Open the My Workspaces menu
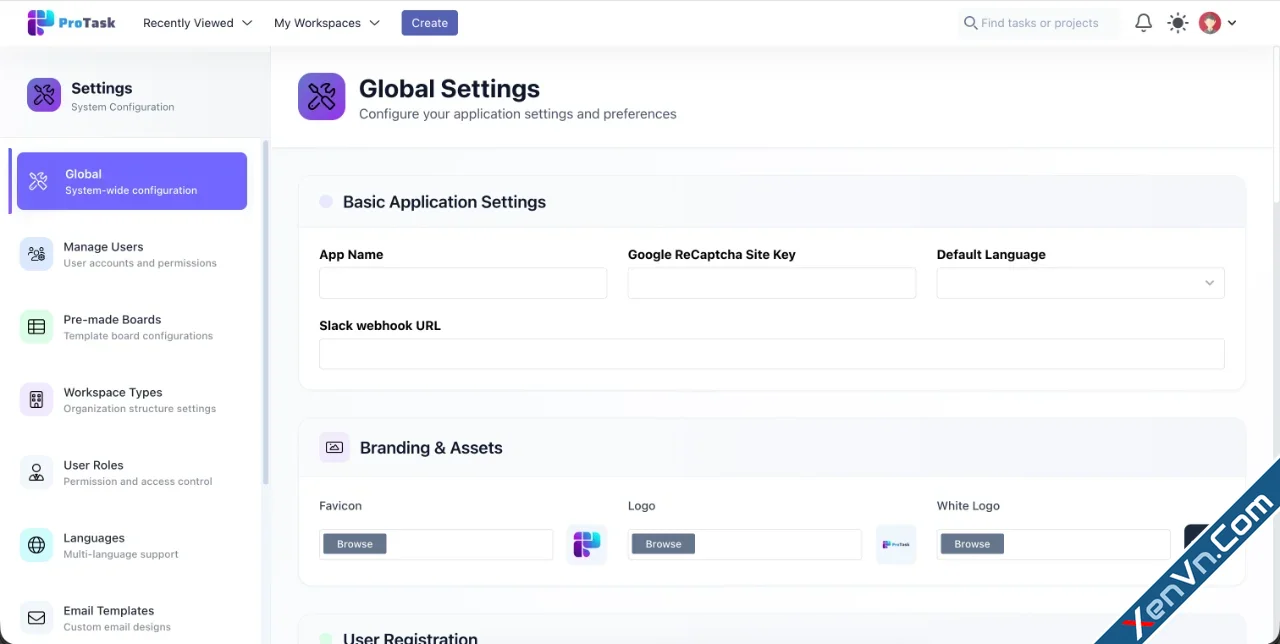Screen dimensions: 1280x644 pos(326,22)
